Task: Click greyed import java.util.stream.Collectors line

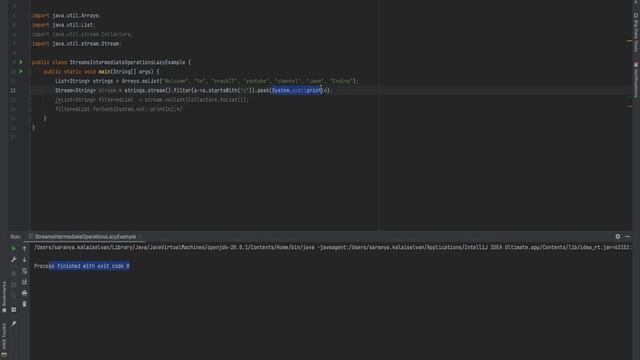Action: [83, 34]
